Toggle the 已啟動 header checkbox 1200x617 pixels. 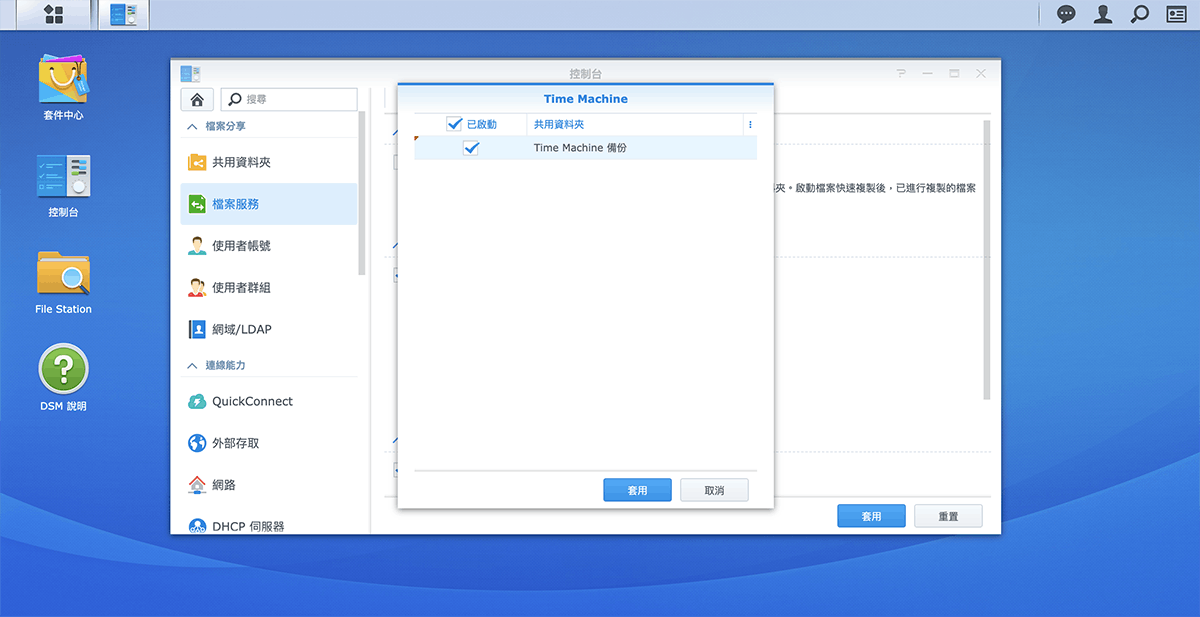[x=454, y=125]
